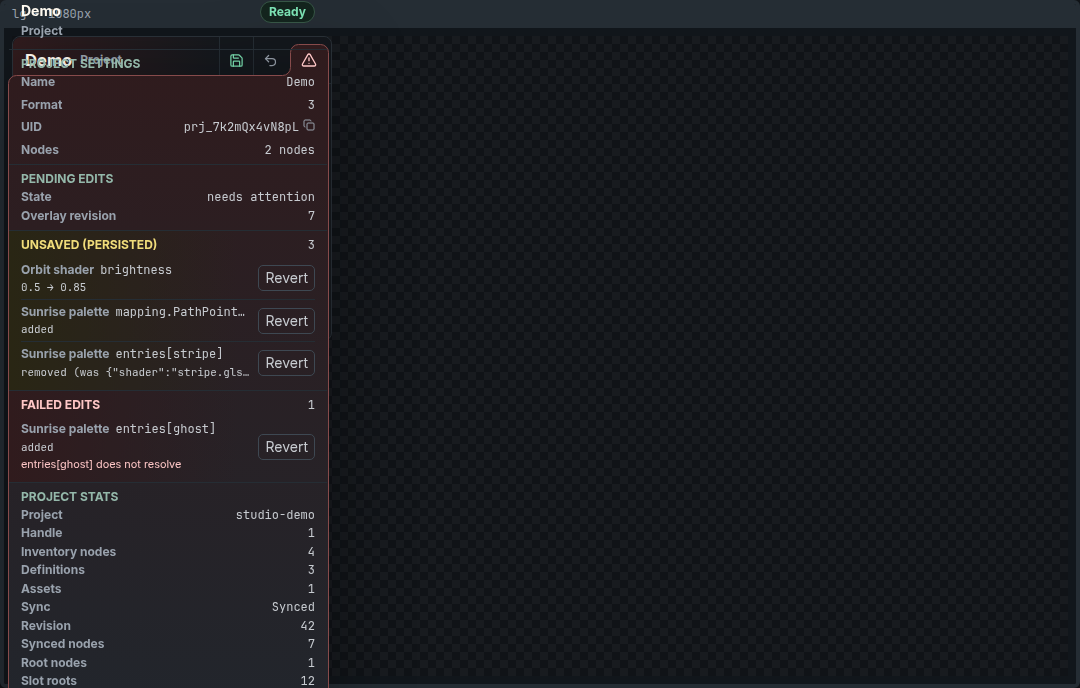Click the '0.5 → 0.85' brightness change text

pyautogui.click(x=54, y=288)
